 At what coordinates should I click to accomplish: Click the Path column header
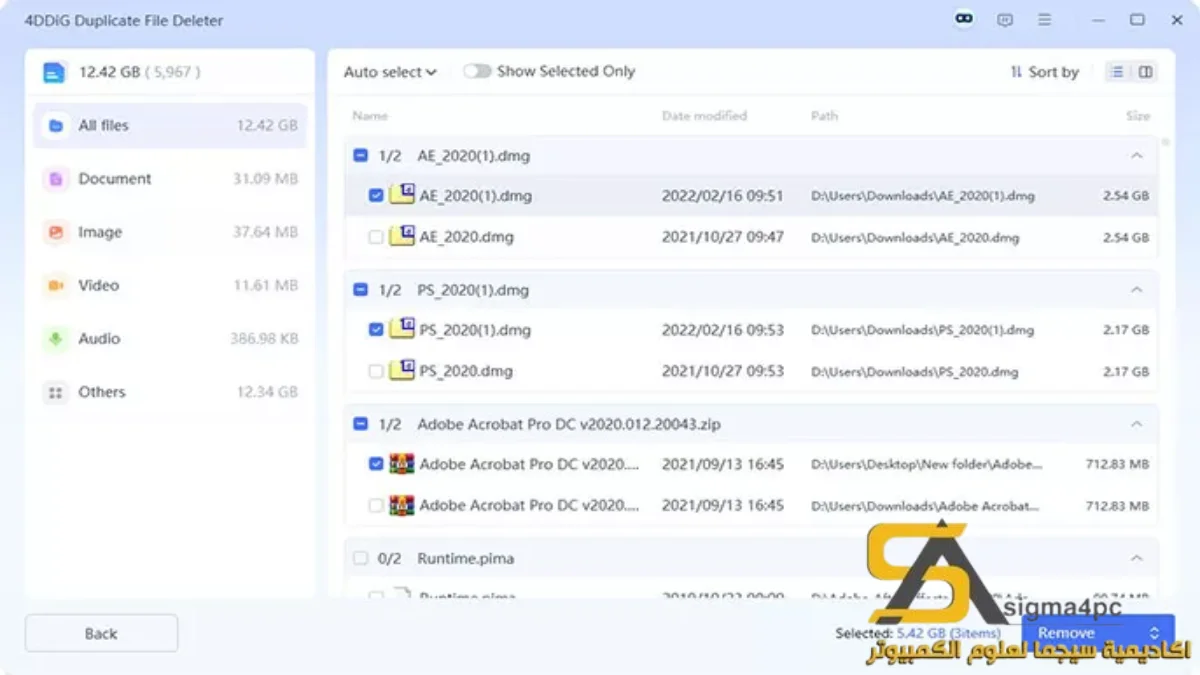(825, 116)
